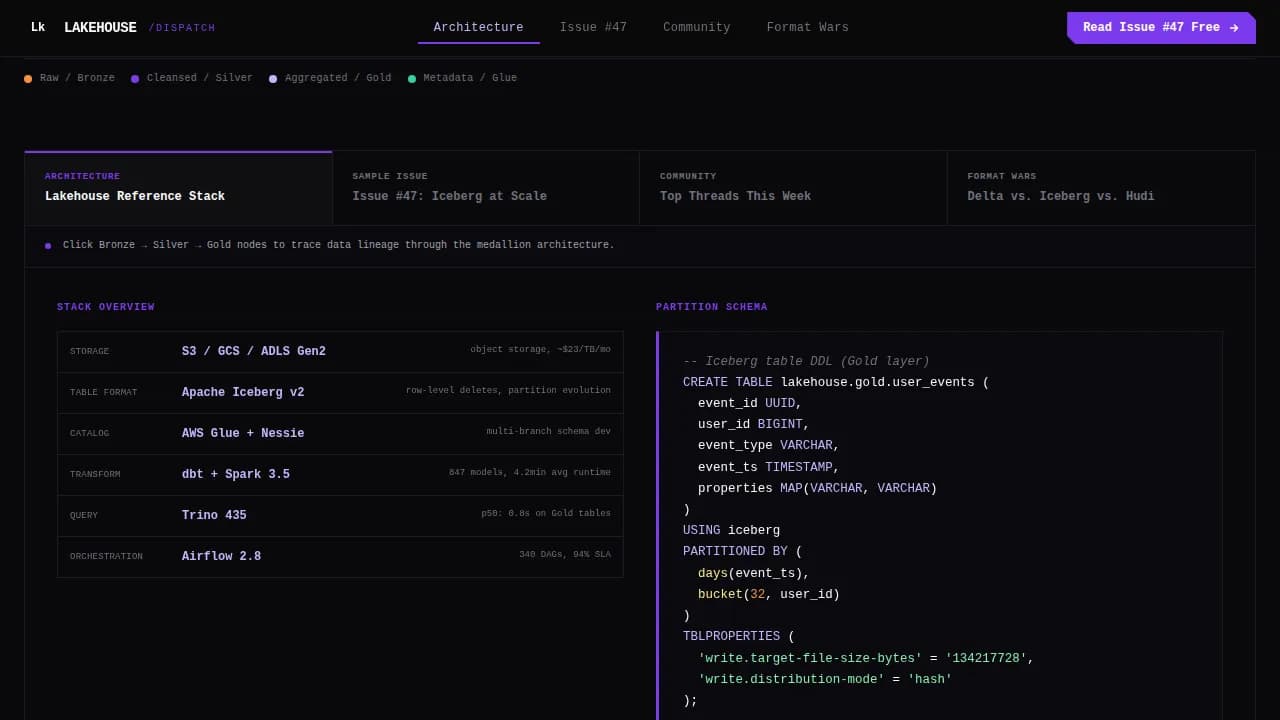Screen dimensions: 1280x720
Task: Click the Read Issue #47 Free button
Action: point(1161,28)
